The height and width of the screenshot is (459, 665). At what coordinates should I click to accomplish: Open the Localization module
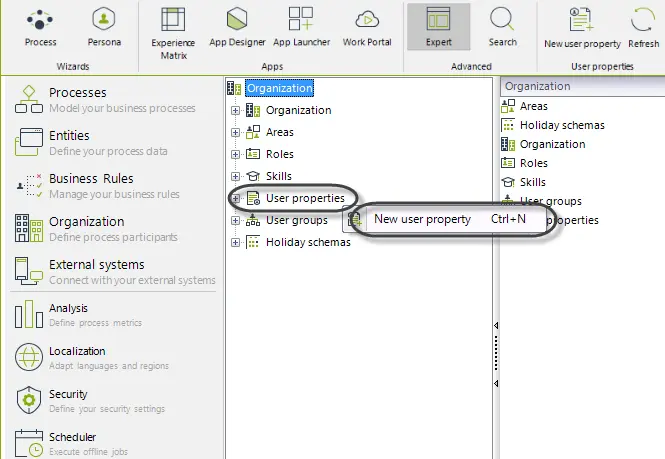(91, 358)
